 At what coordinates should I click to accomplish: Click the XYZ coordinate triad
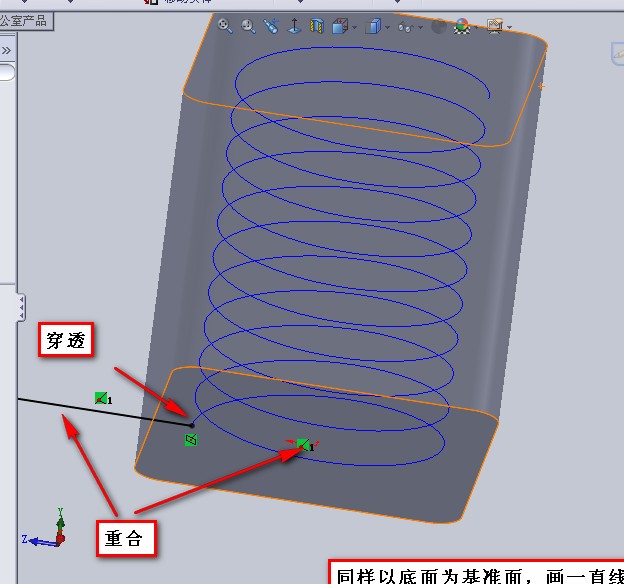tap(45, 528)
